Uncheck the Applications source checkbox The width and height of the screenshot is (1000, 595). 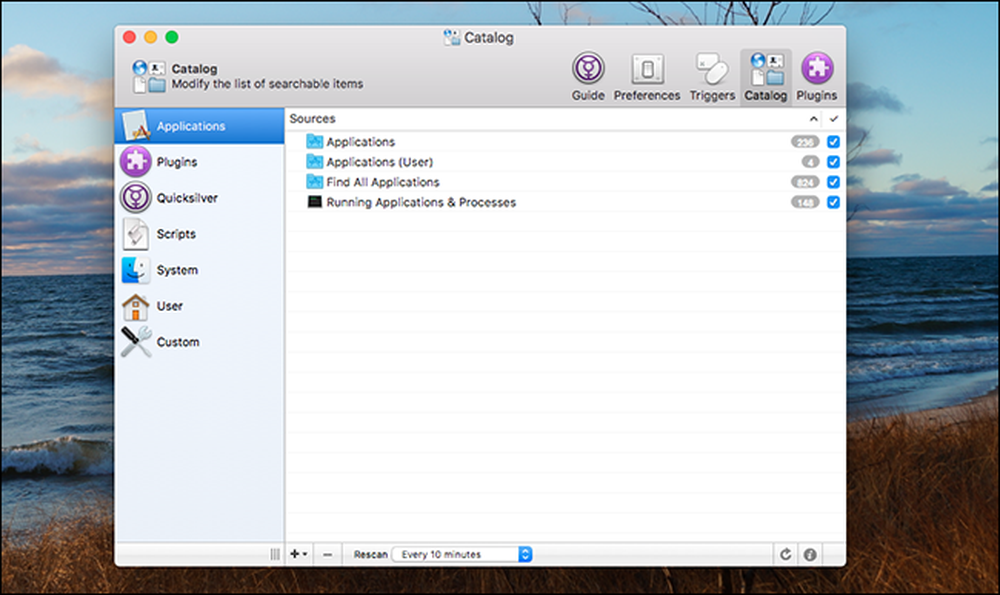tap(833, 142)
